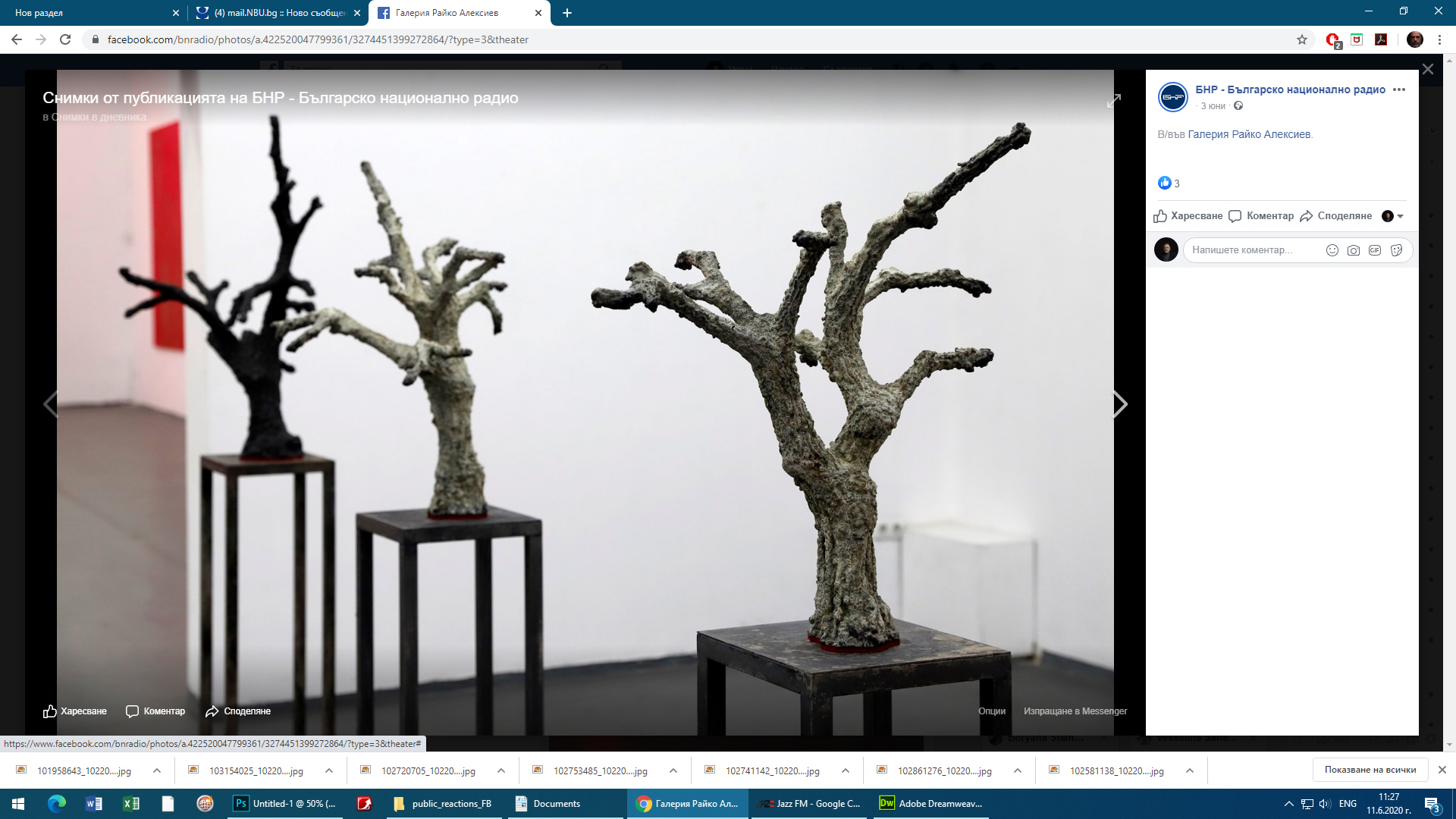Close the Галерия Райко Алексиев browser tab

[x=538, y=13]
